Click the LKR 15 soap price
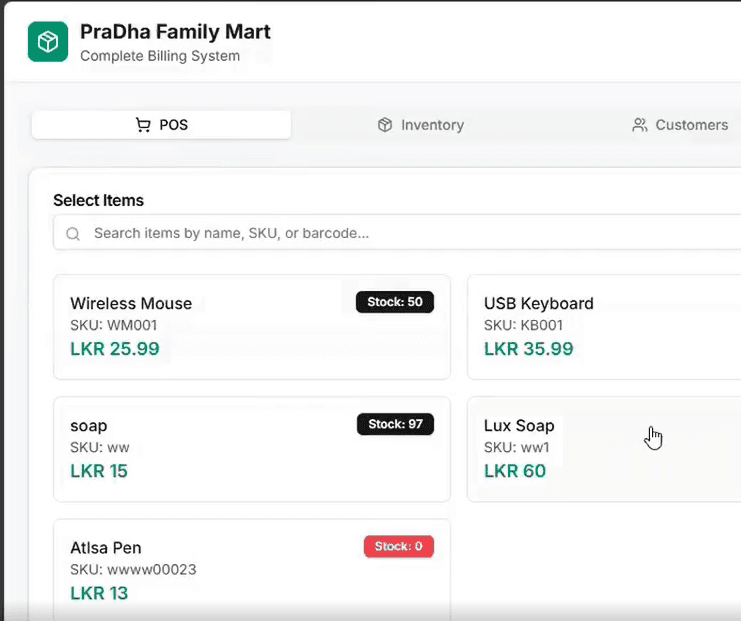 [99, 471]
